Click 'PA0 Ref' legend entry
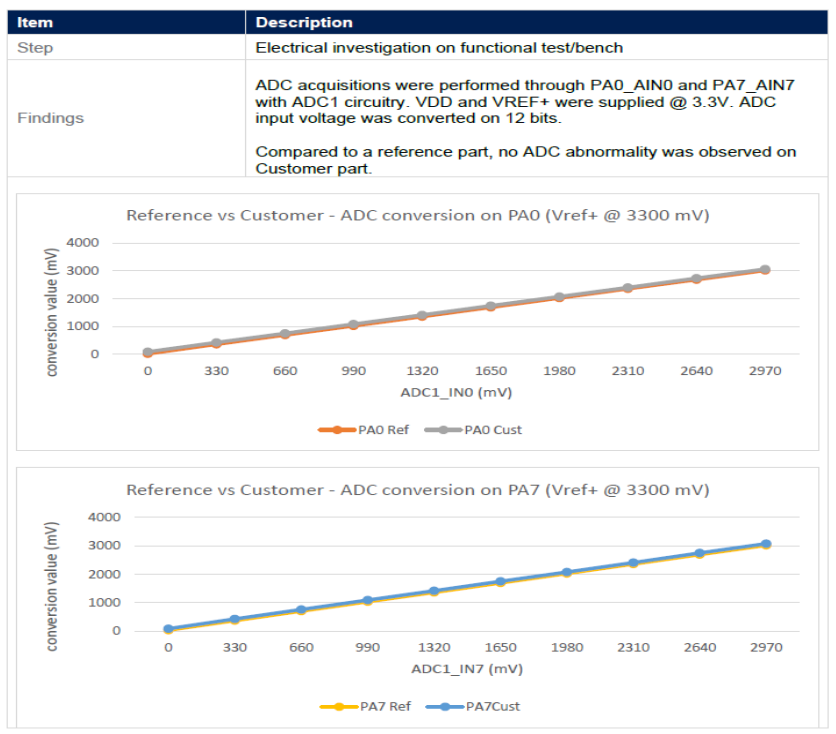 coord(364,430)
